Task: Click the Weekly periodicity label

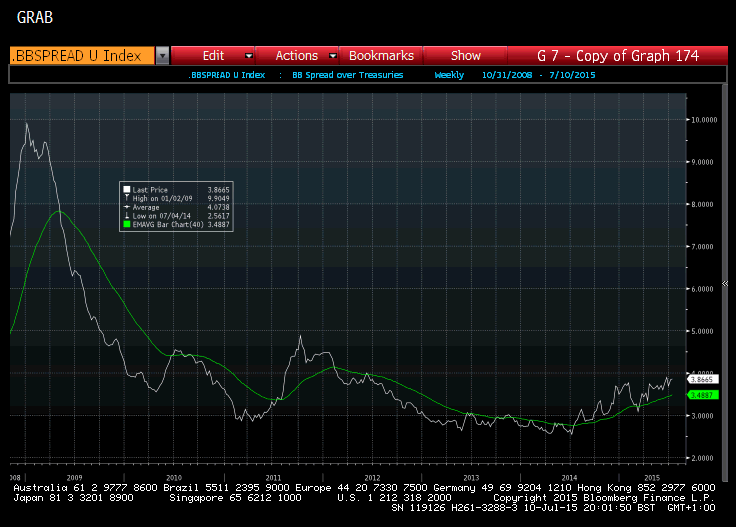Action: (449, 76)
